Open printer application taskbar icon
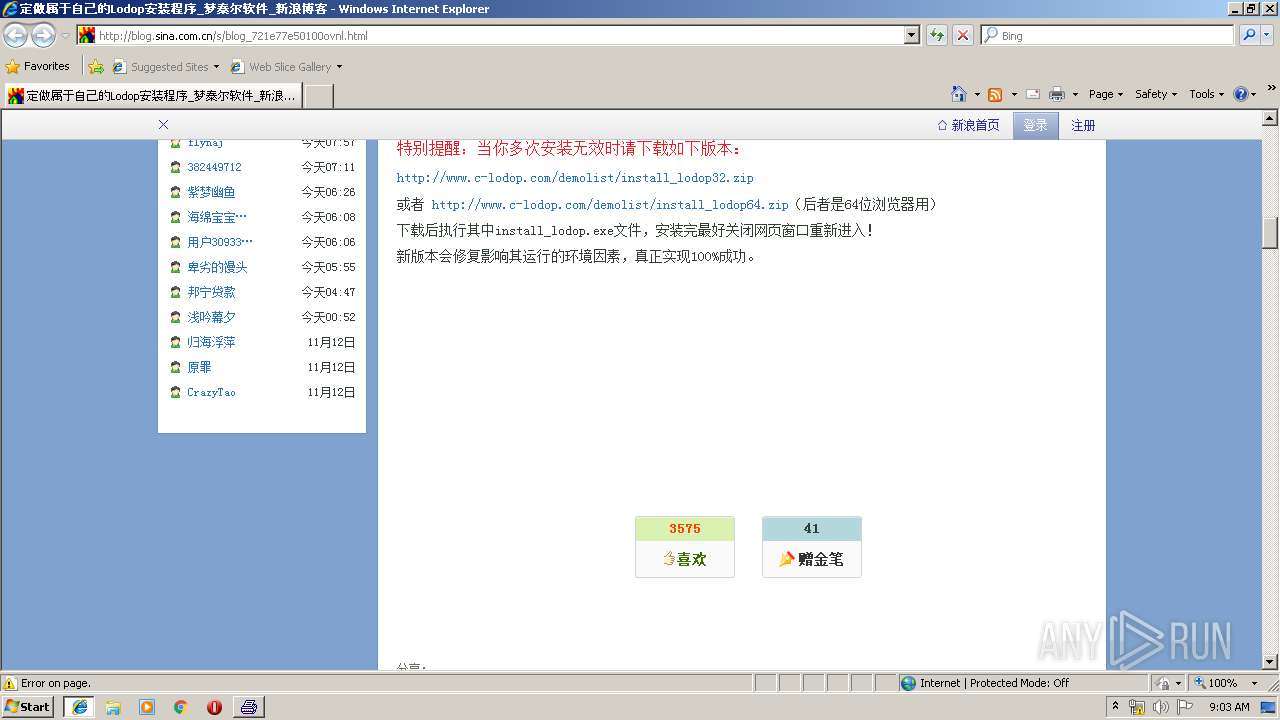1280x720 pixels. pyautogui.click(x=249, y=707)
